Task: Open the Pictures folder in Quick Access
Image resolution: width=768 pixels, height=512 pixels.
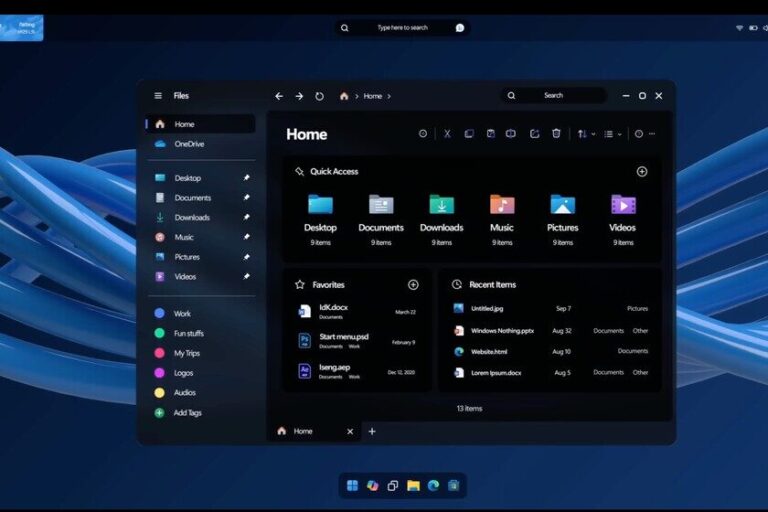Action: [562, 220]
